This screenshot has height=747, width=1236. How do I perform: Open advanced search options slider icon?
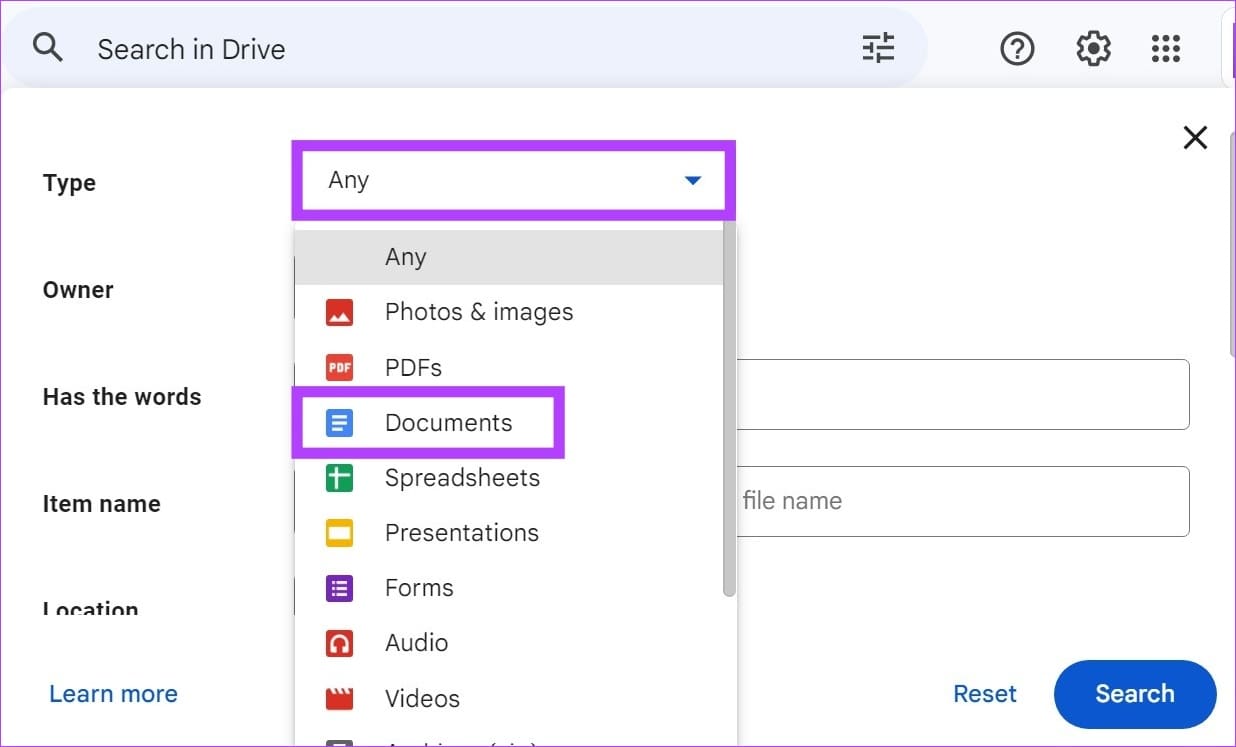[x=878, y=48]
